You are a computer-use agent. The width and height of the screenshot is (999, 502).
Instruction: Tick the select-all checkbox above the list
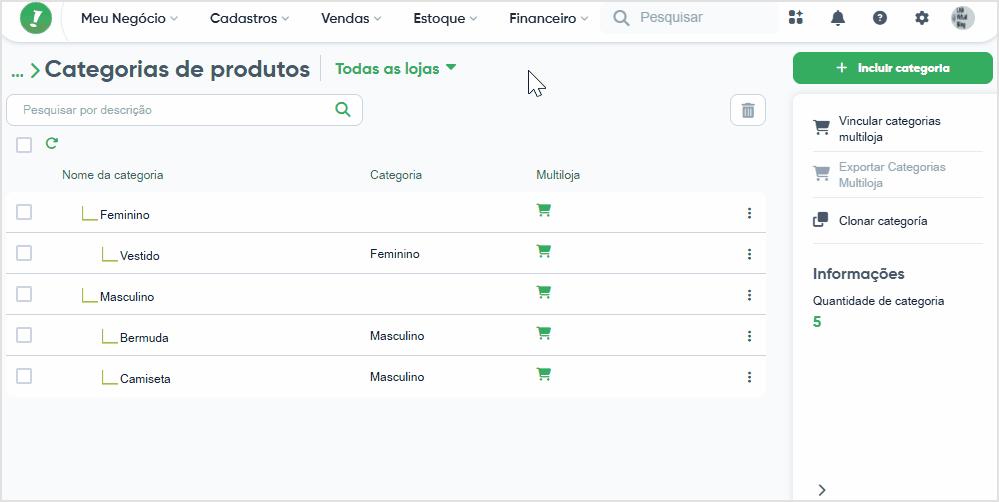click(x=24, y=145)
